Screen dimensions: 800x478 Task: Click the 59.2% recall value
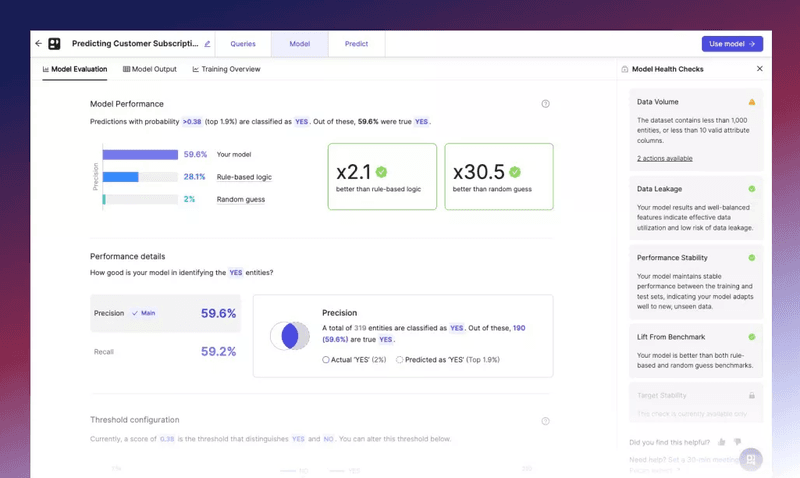[218, 351]
